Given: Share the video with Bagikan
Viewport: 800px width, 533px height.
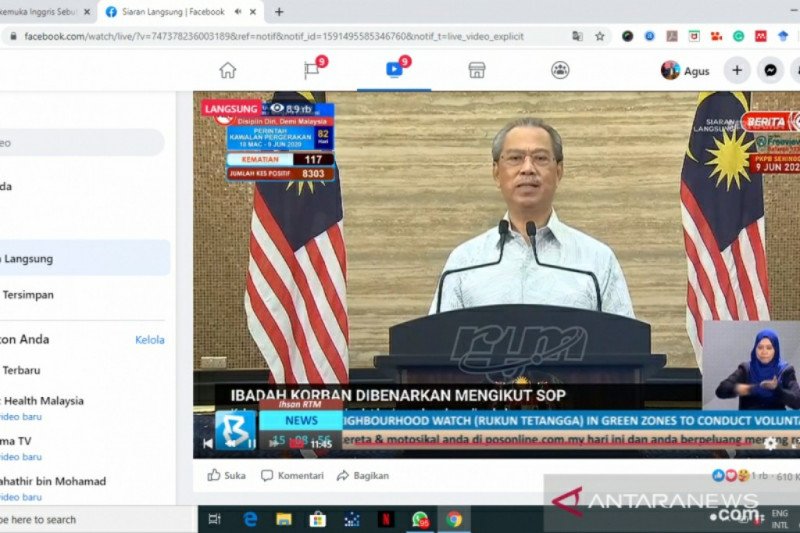Looking at the screenshot, I should click(363, 475).
